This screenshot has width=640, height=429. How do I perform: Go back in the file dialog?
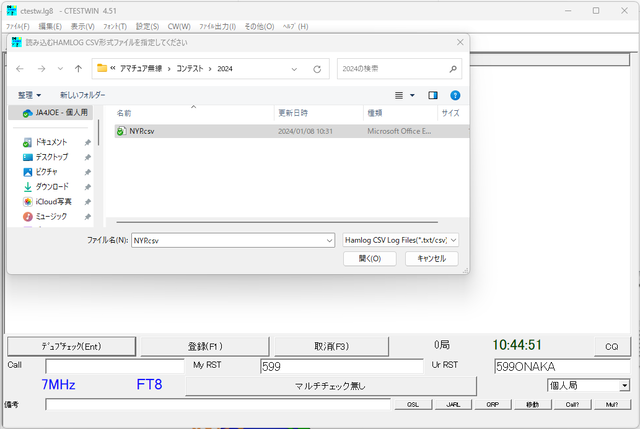point(20,69)
